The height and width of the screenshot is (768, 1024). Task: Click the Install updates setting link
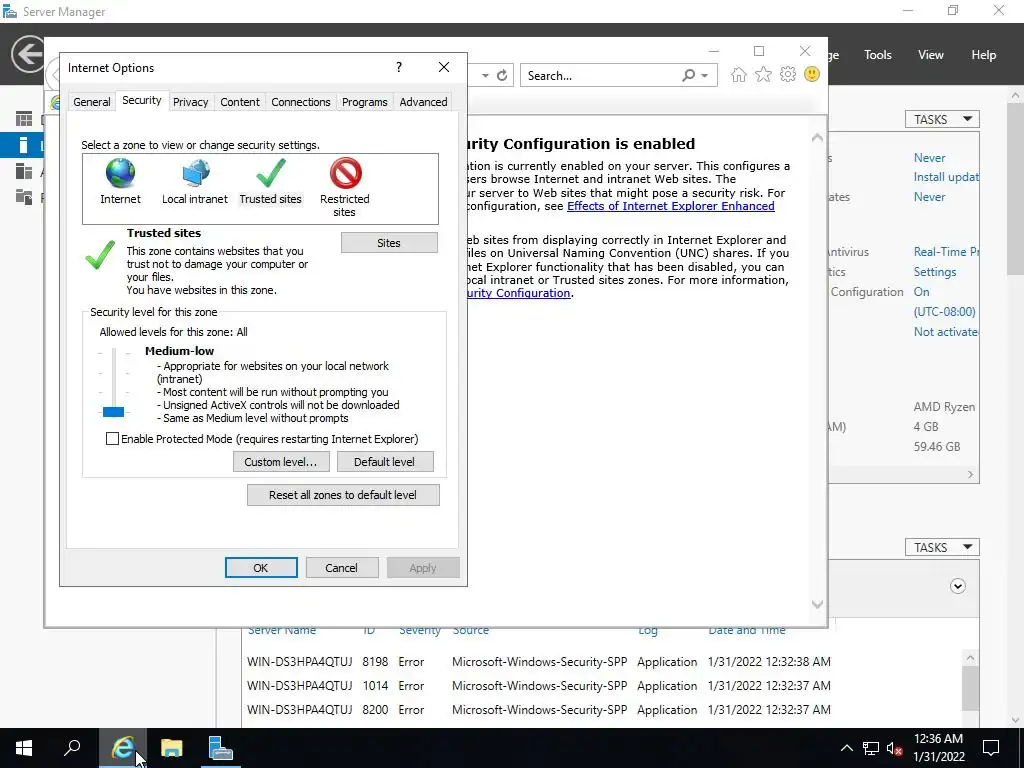point(946,177)
